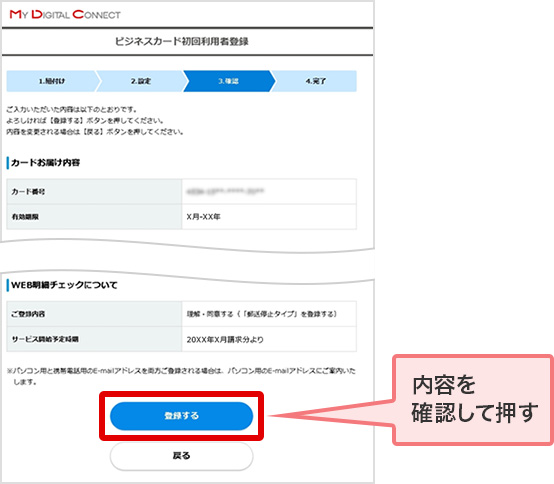Click the 登録する button

pos(181,416)
